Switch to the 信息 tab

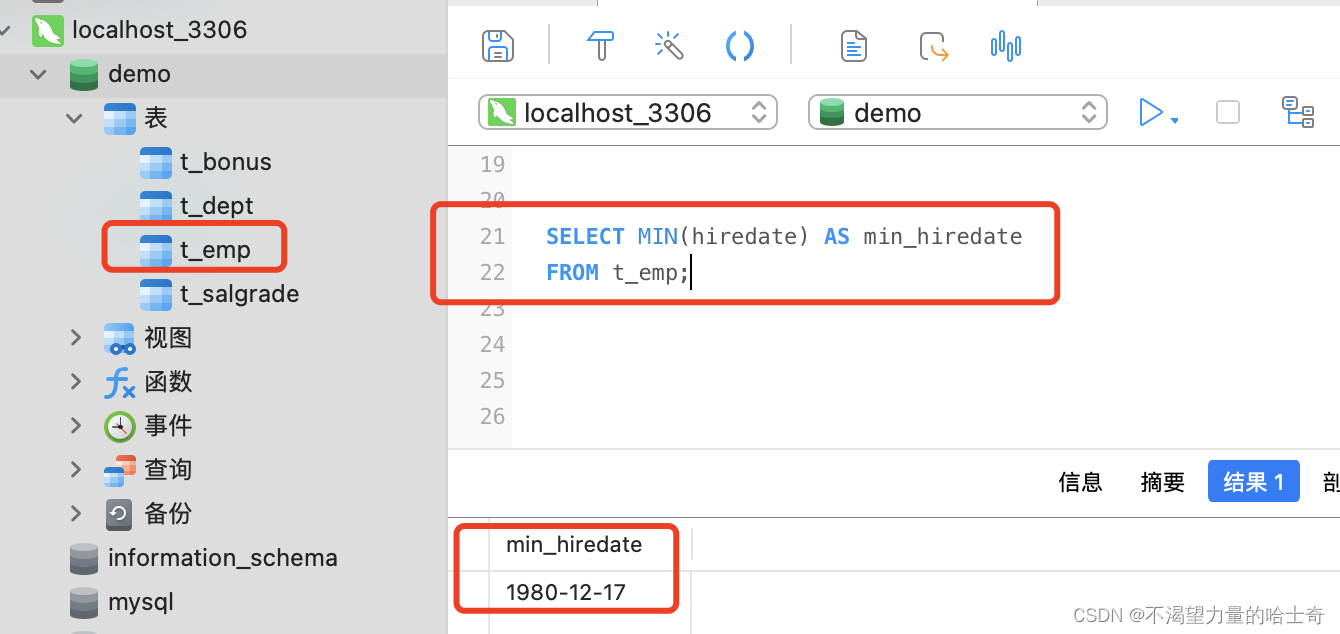tap(1080, 482)
